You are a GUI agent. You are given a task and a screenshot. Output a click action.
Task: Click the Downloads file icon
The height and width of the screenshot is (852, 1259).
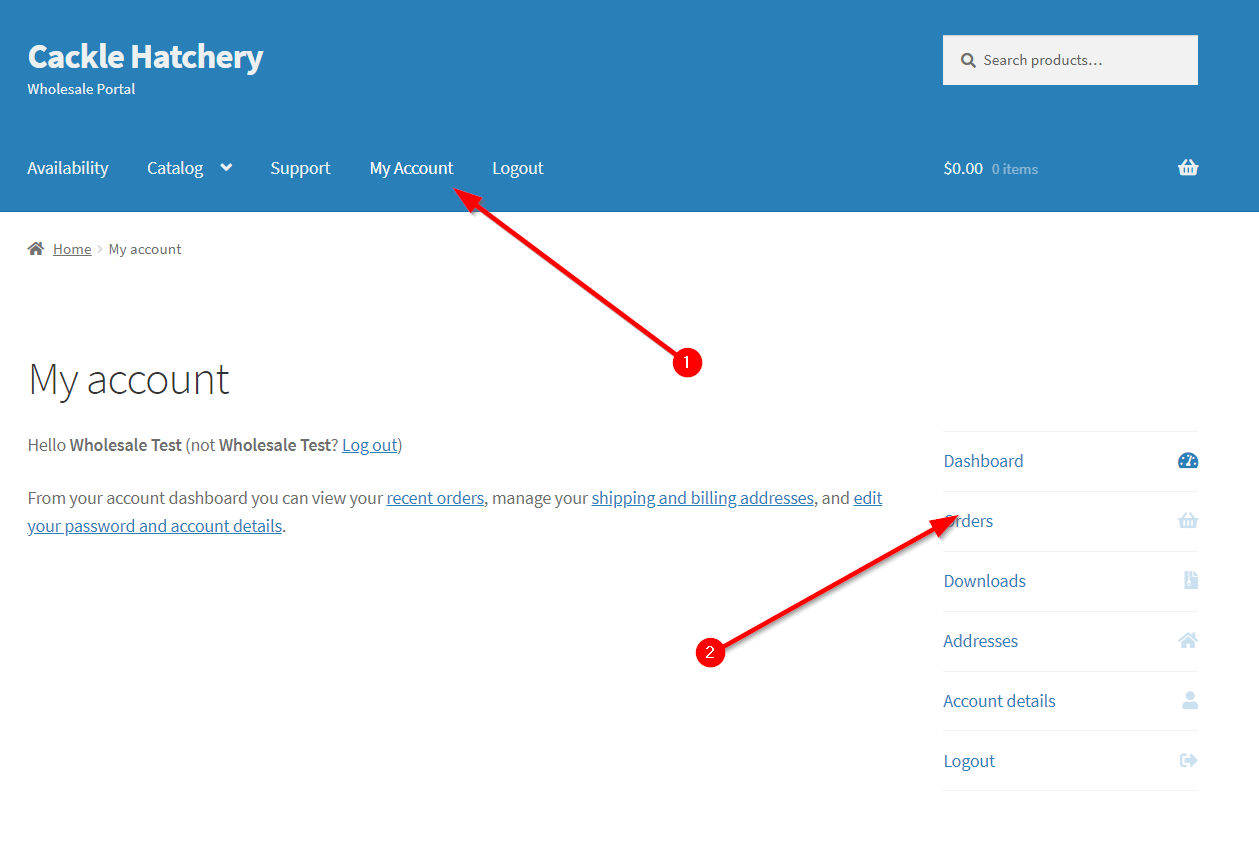(1190, 581)
